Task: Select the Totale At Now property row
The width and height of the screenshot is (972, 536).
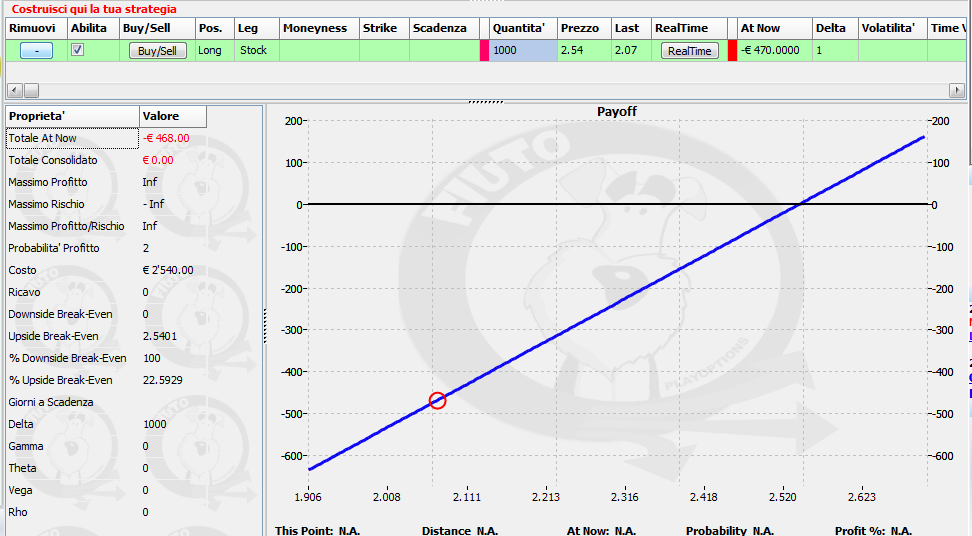Action: 106,138
